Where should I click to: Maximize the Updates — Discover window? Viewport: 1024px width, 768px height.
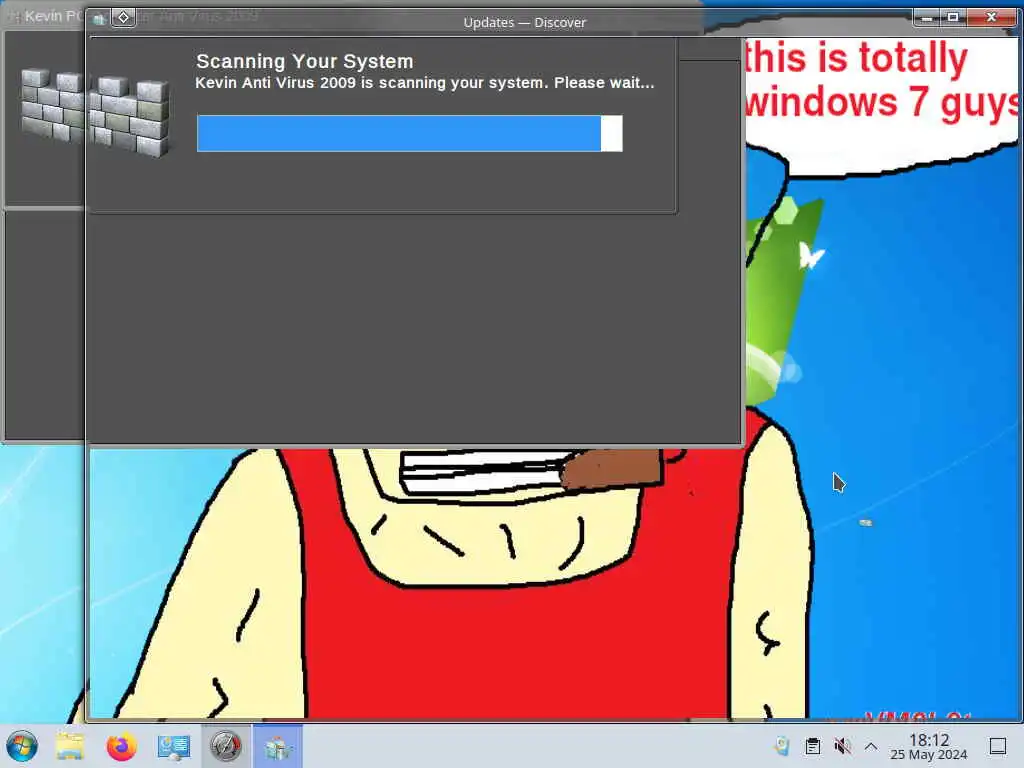(953, 17)
